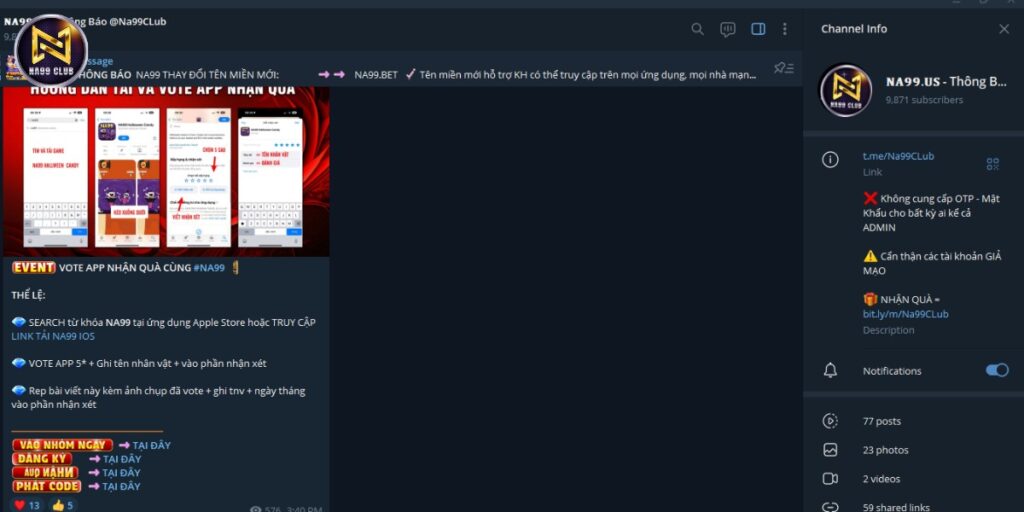Open search in this channel
This screenshot has height=512, width=1024.
point(697,29)
